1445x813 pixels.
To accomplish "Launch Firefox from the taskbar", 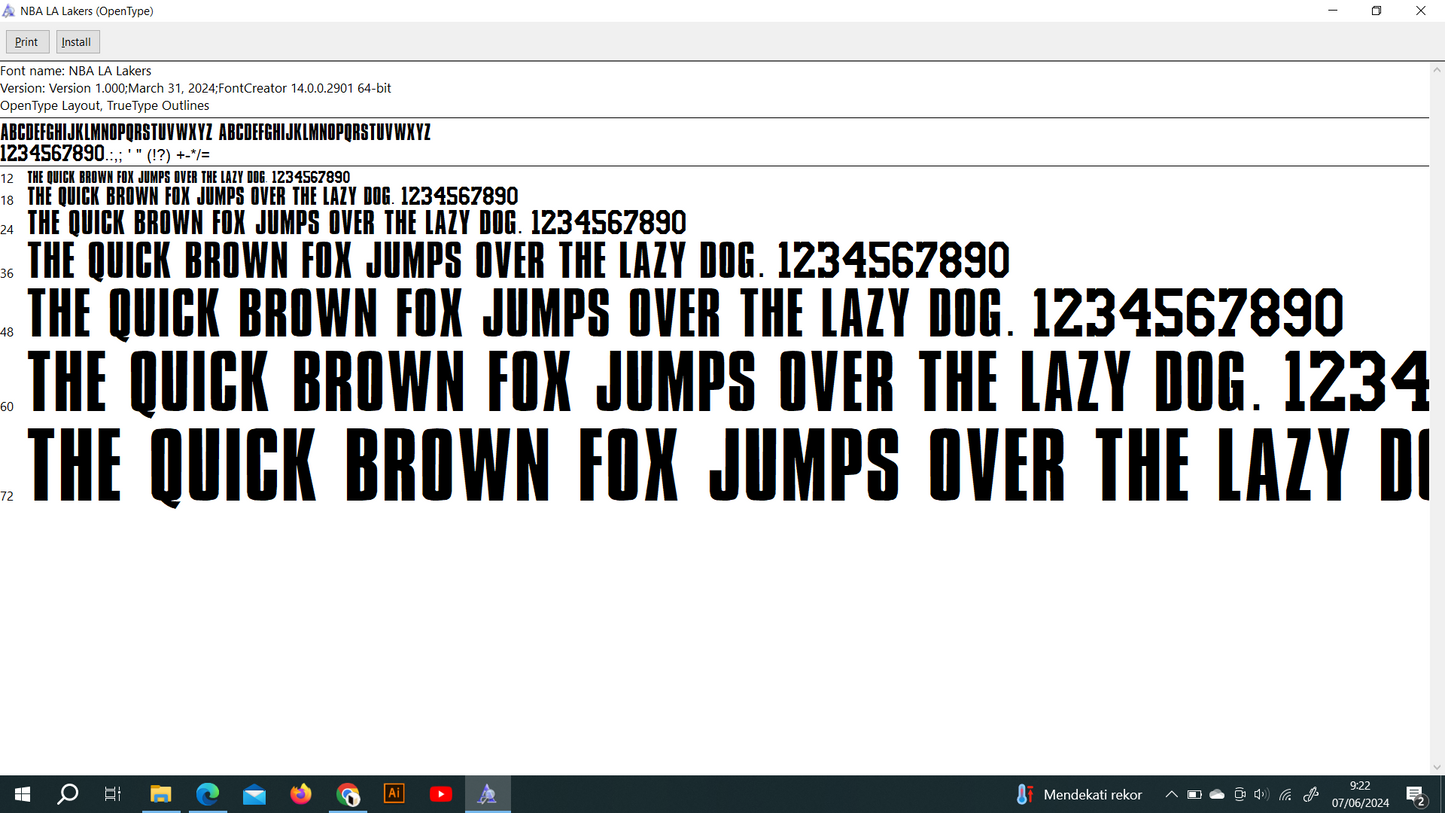I will point(301,794).
